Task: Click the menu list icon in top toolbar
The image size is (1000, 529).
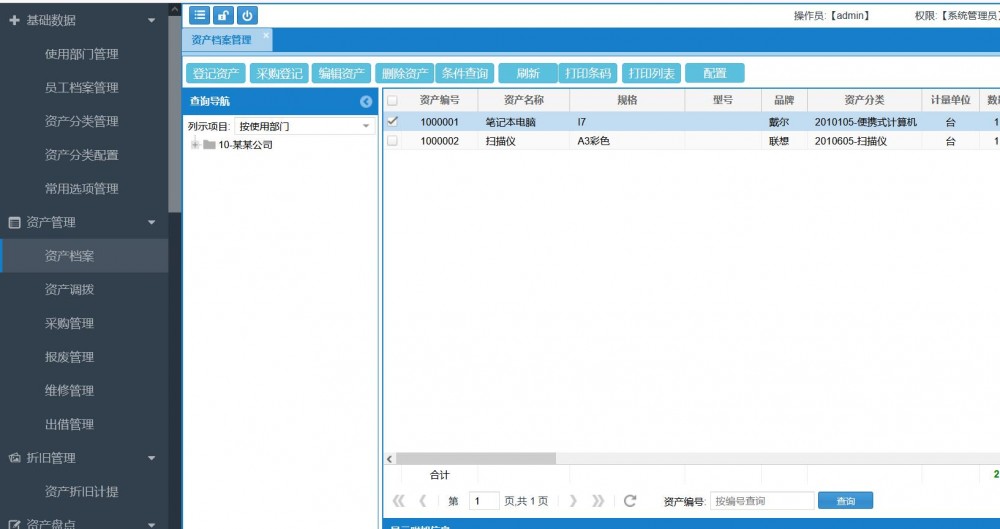Action: coord(199,15)
